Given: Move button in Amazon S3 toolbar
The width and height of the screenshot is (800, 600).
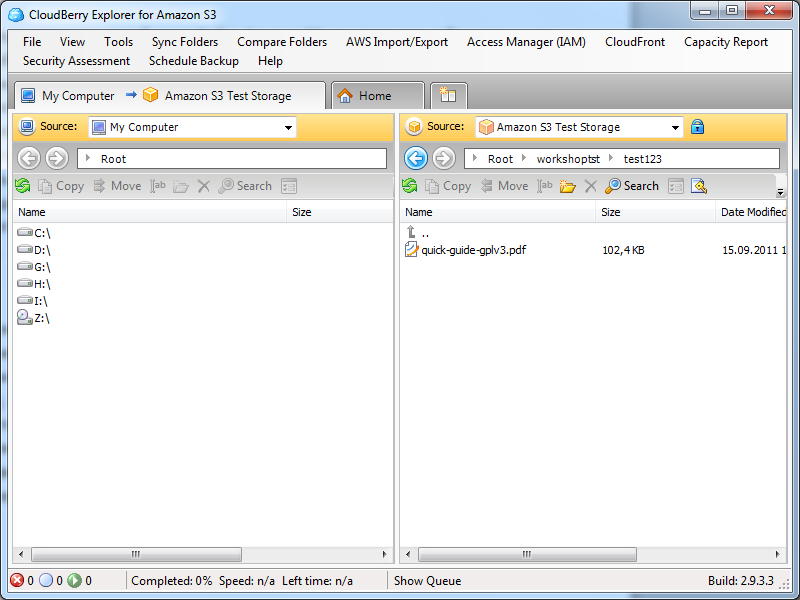Looking at the screenshot, I should pyautogui.click(x=504, y=186).
